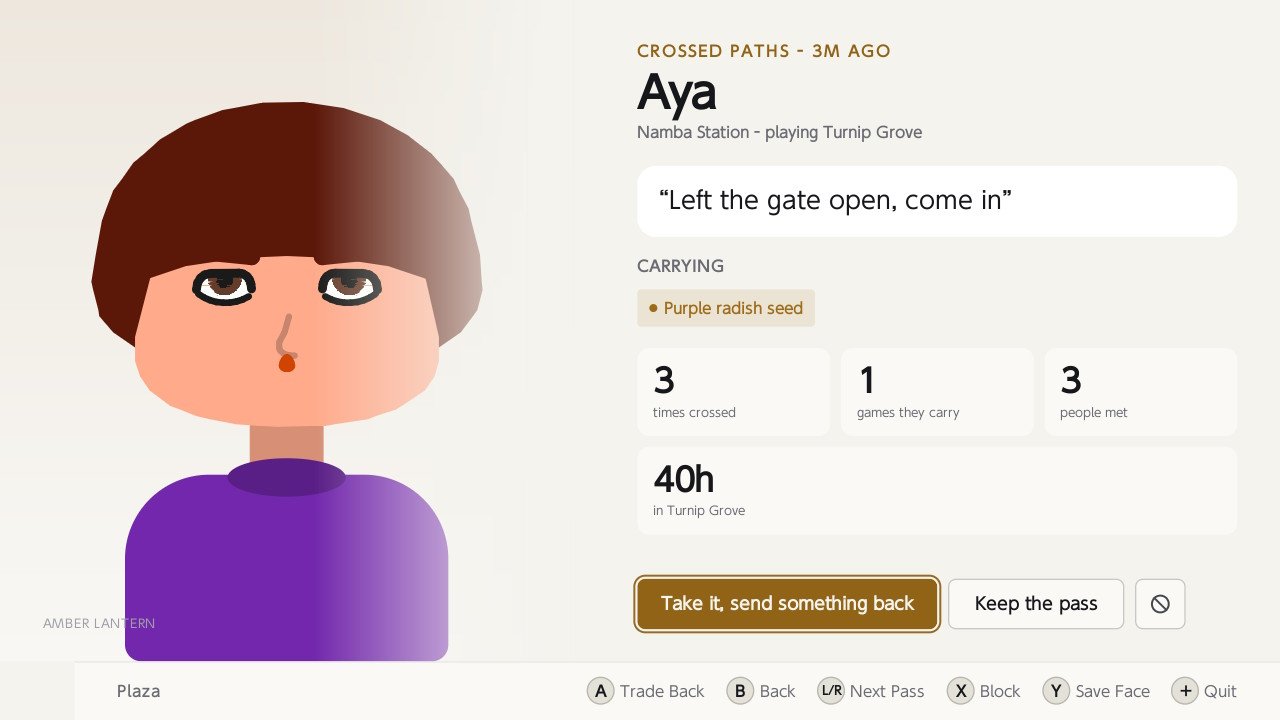1280x720 pixels.
Task: Click the Aya name heading
Action: click(x=677, y=92)
